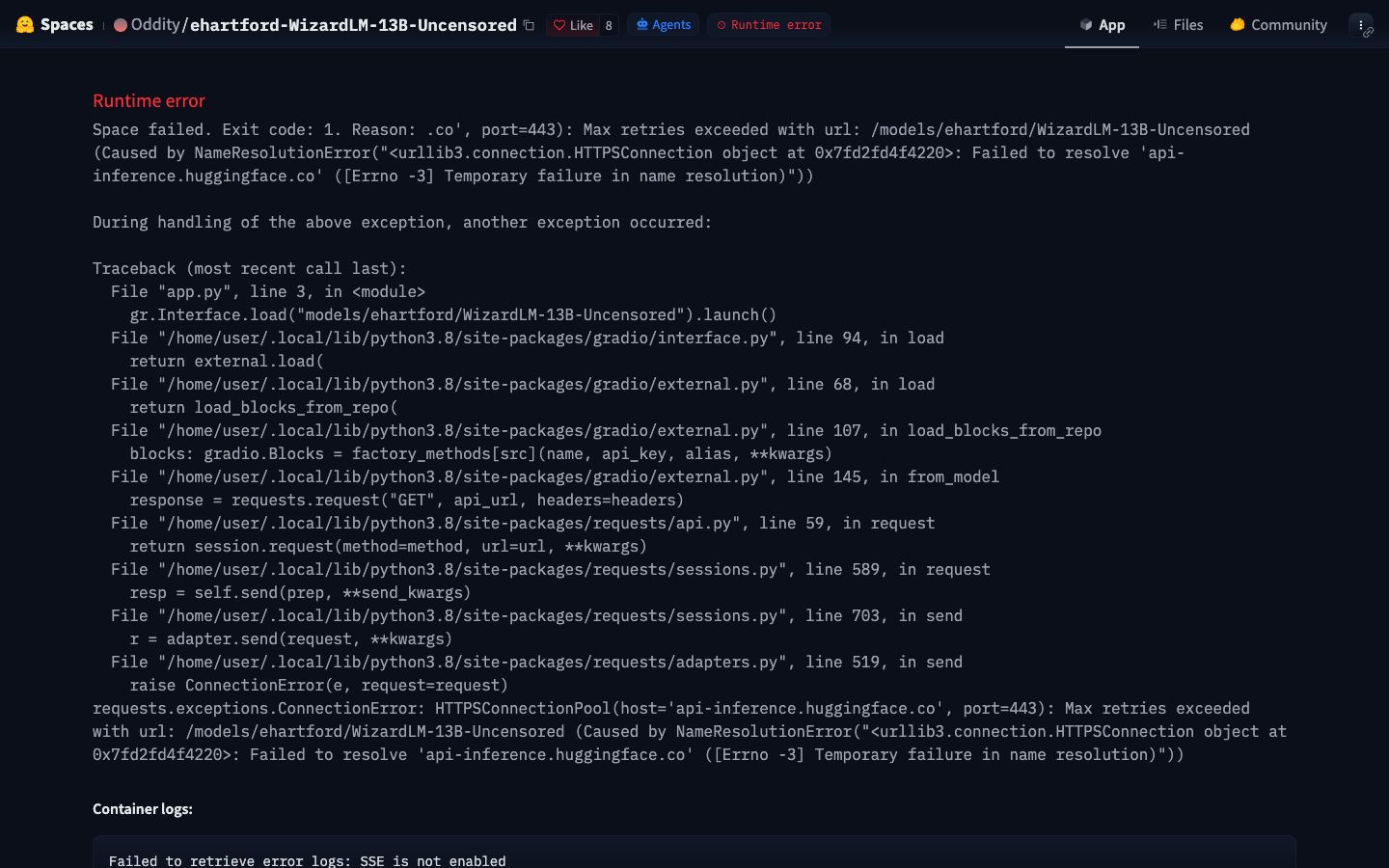Click the adapters.py line 519 traceback entry
1389x868 pixels.
click(x=536, y=663)
